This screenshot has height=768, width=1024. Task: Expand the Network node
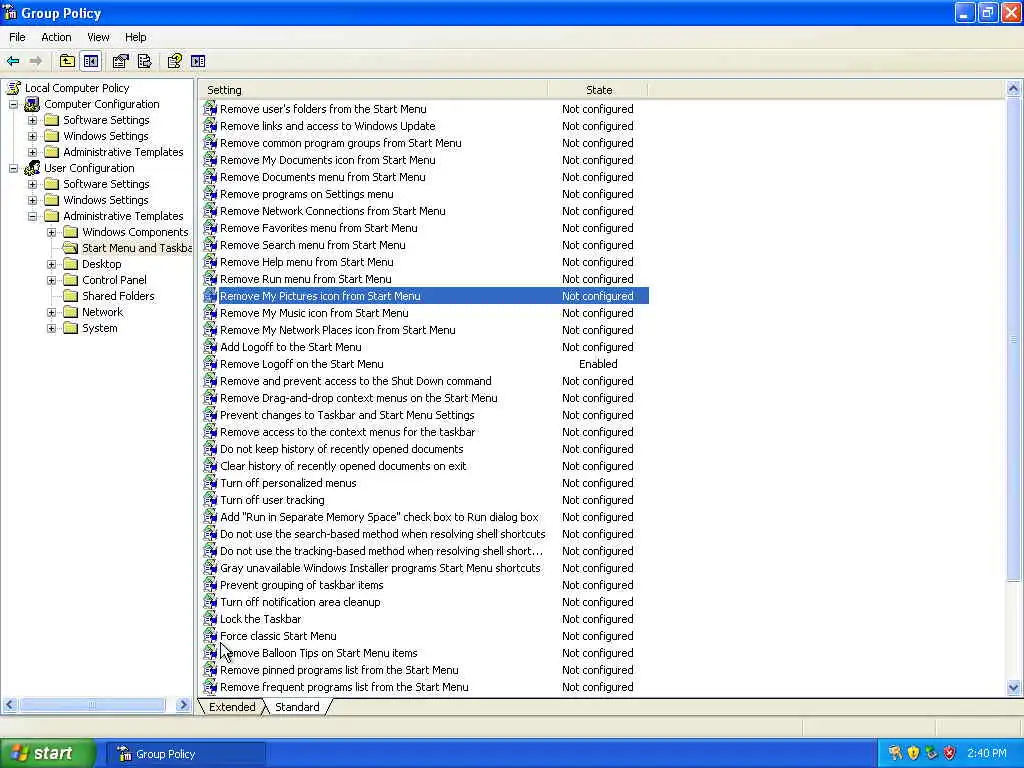point(51,312)
